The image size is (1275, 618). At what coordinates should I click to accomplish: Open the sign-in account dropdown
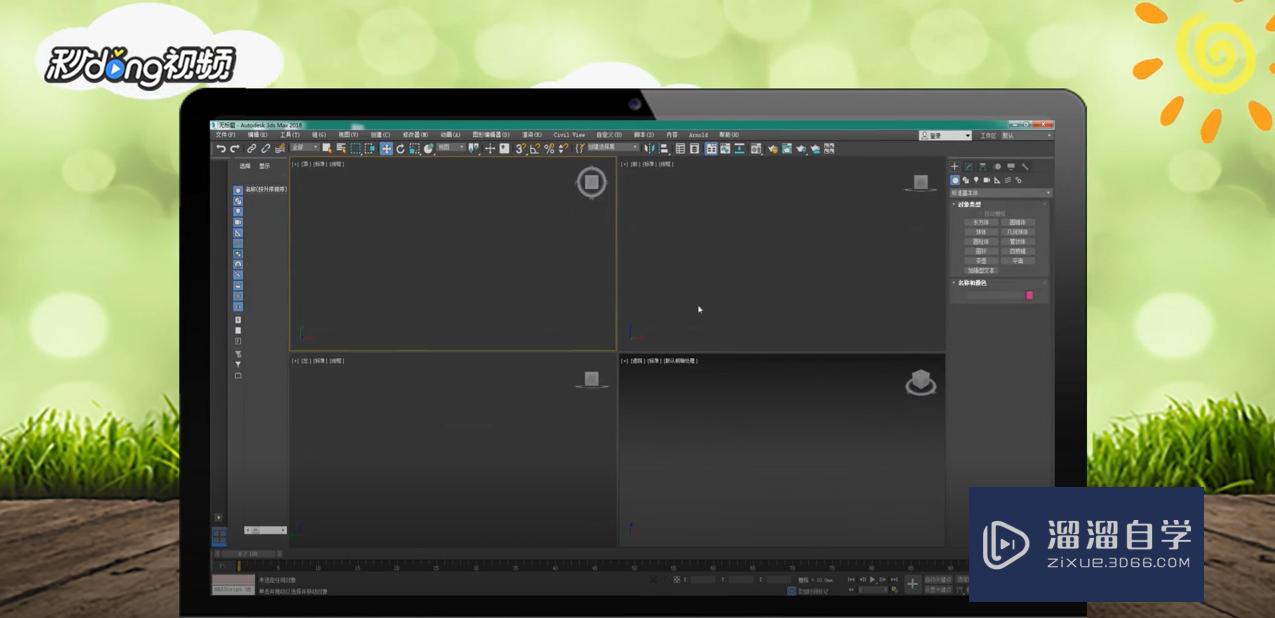click(x=945, y=135)
